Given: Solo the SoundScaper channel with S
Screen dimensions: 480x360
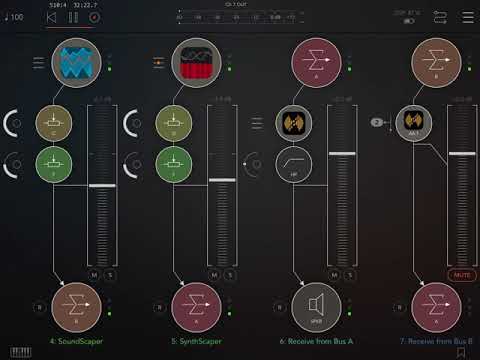Looking at the screenshot, I should pos(110,275).
